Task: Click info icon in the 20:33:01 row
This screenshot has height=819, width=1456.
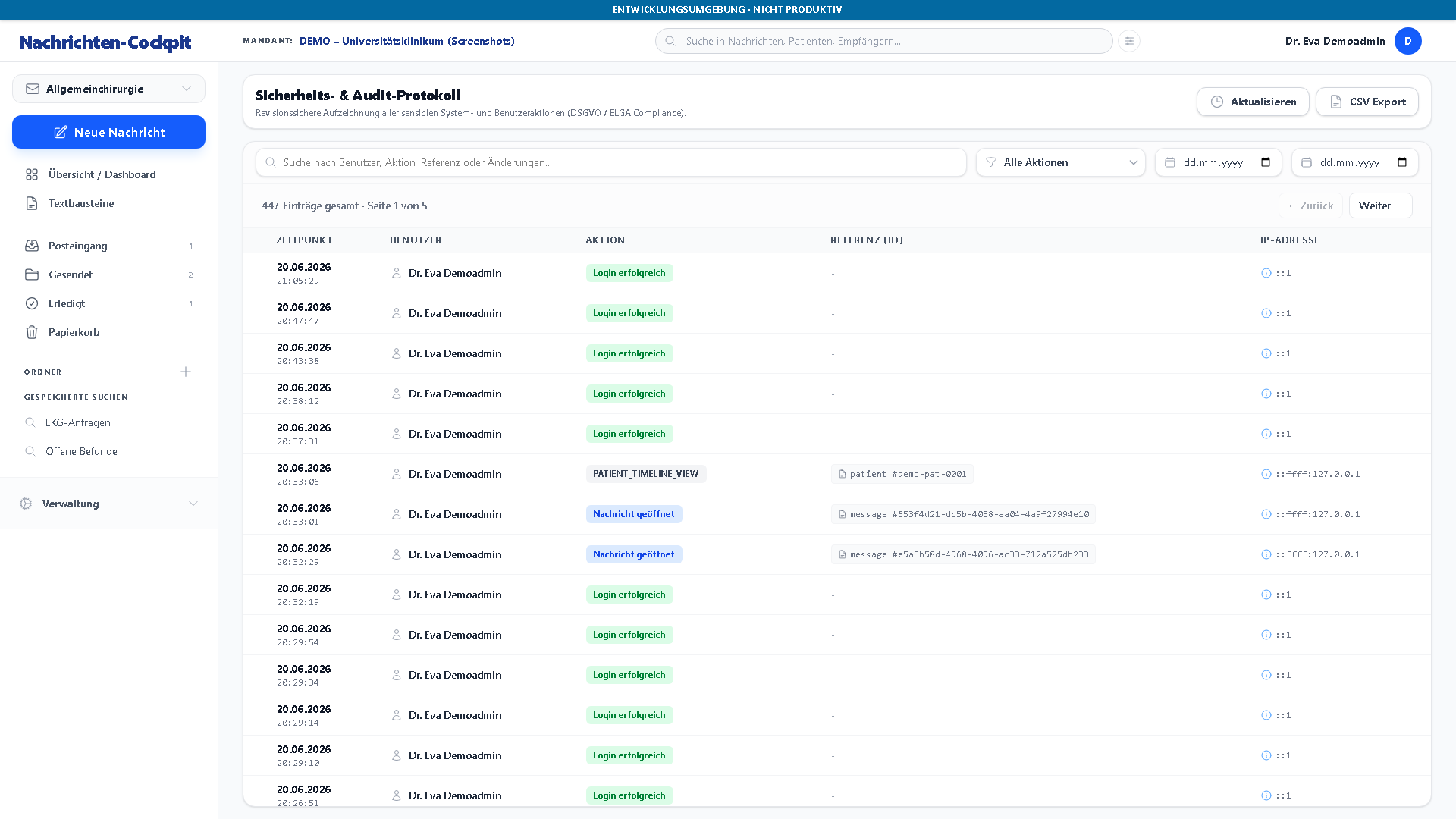Action: 1266,514
